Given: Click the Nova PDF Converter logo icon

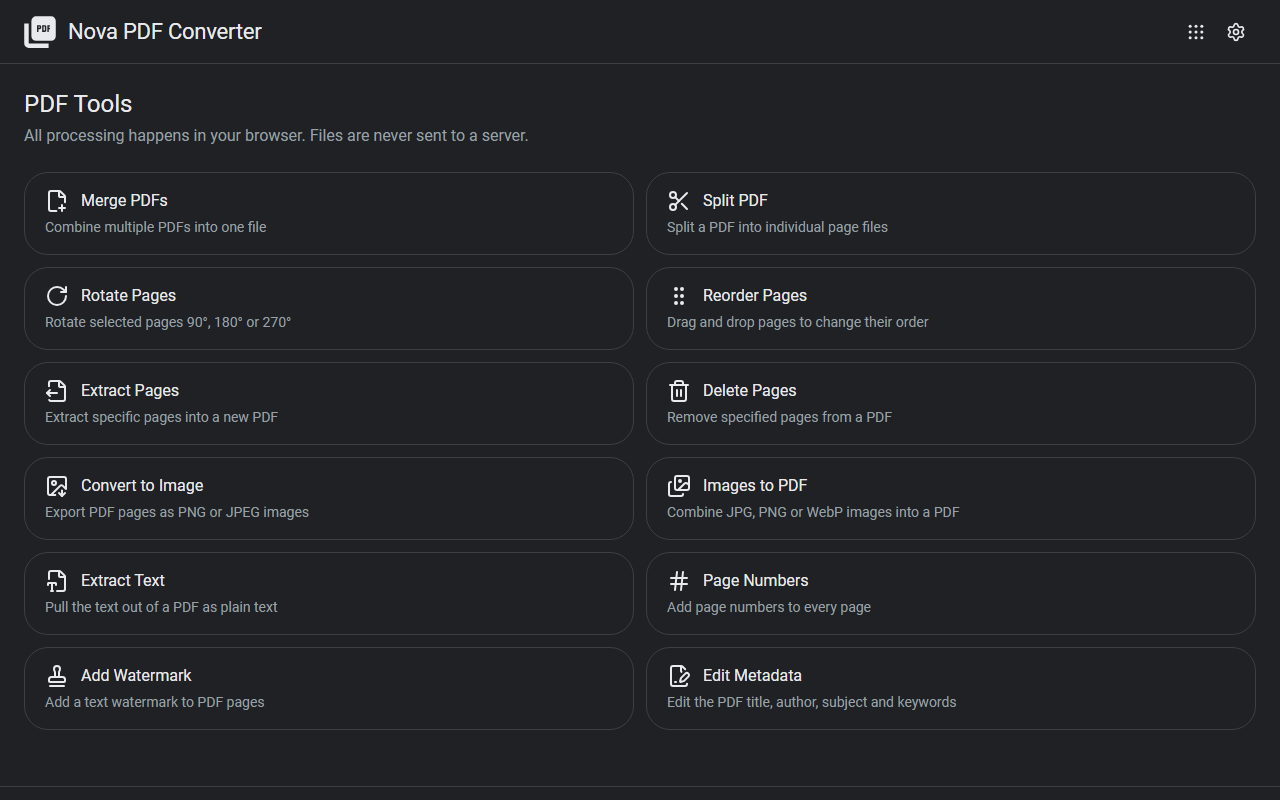Looking at the screenshot, I should click(x=40, y=32).
